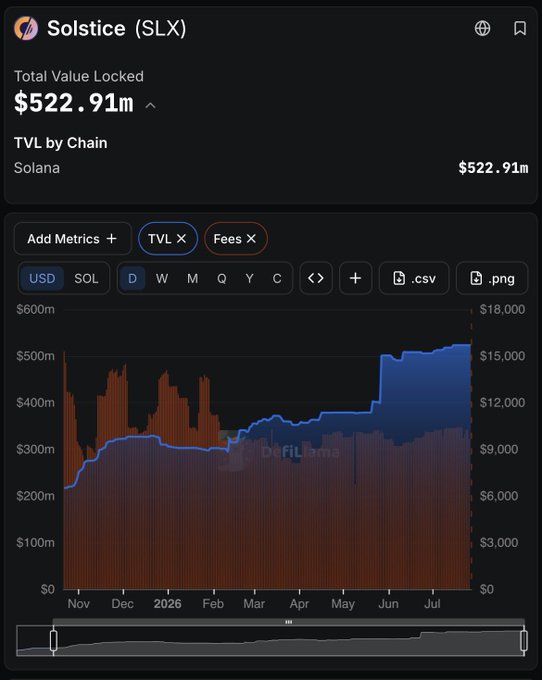
Task: Download chart image as .png
Action: pyautogui.click(x=492, y=278)
